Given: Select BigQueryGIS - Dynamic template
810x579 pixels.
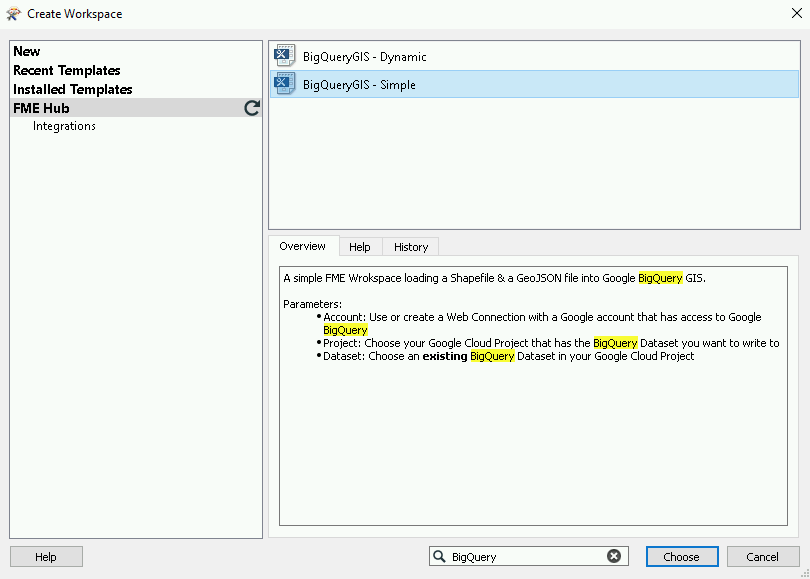Looking at the screenshot, I should (x=534, y=56).
